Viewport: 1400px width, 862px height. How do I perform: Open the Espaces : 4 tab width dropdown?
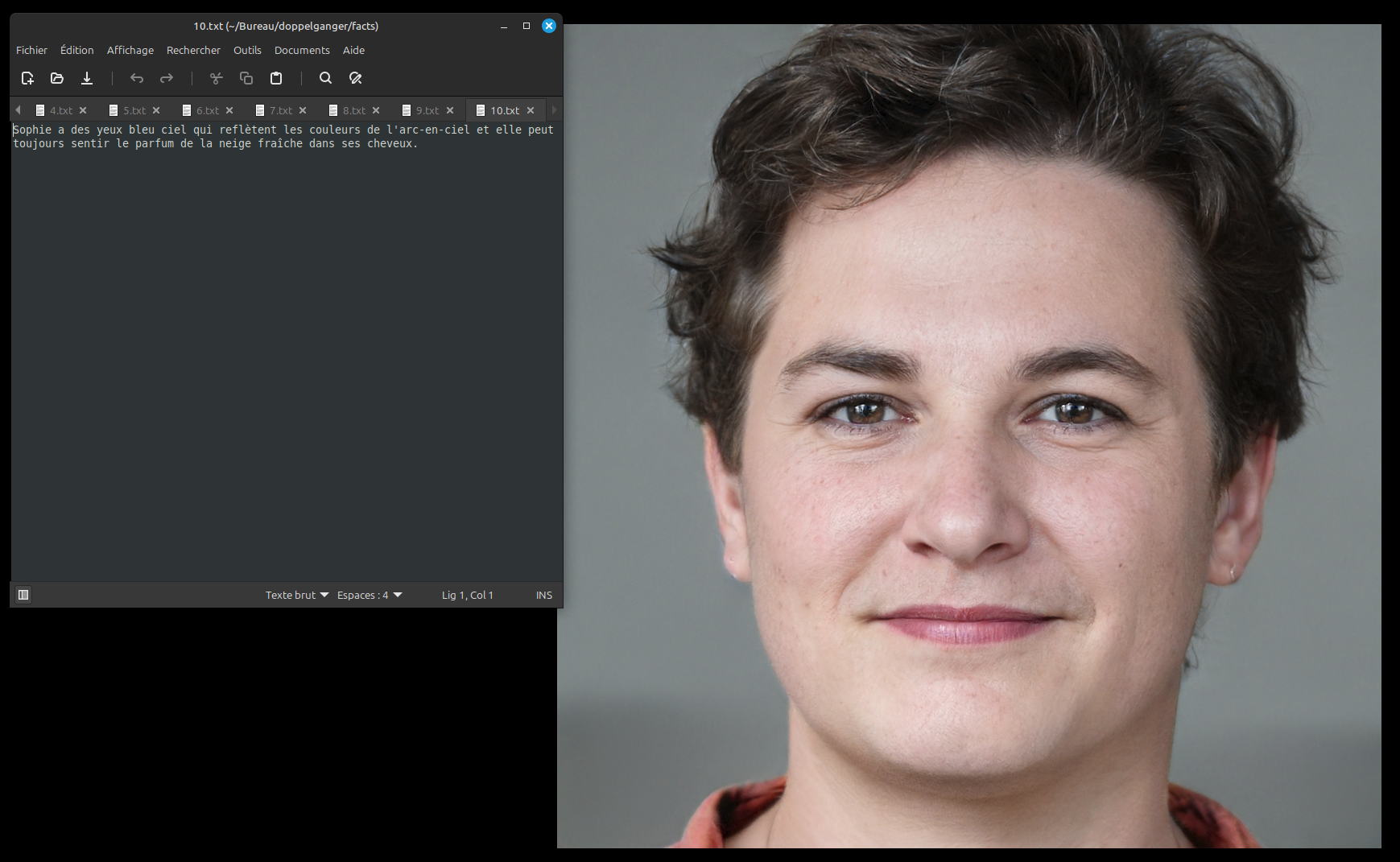point(369,595)
